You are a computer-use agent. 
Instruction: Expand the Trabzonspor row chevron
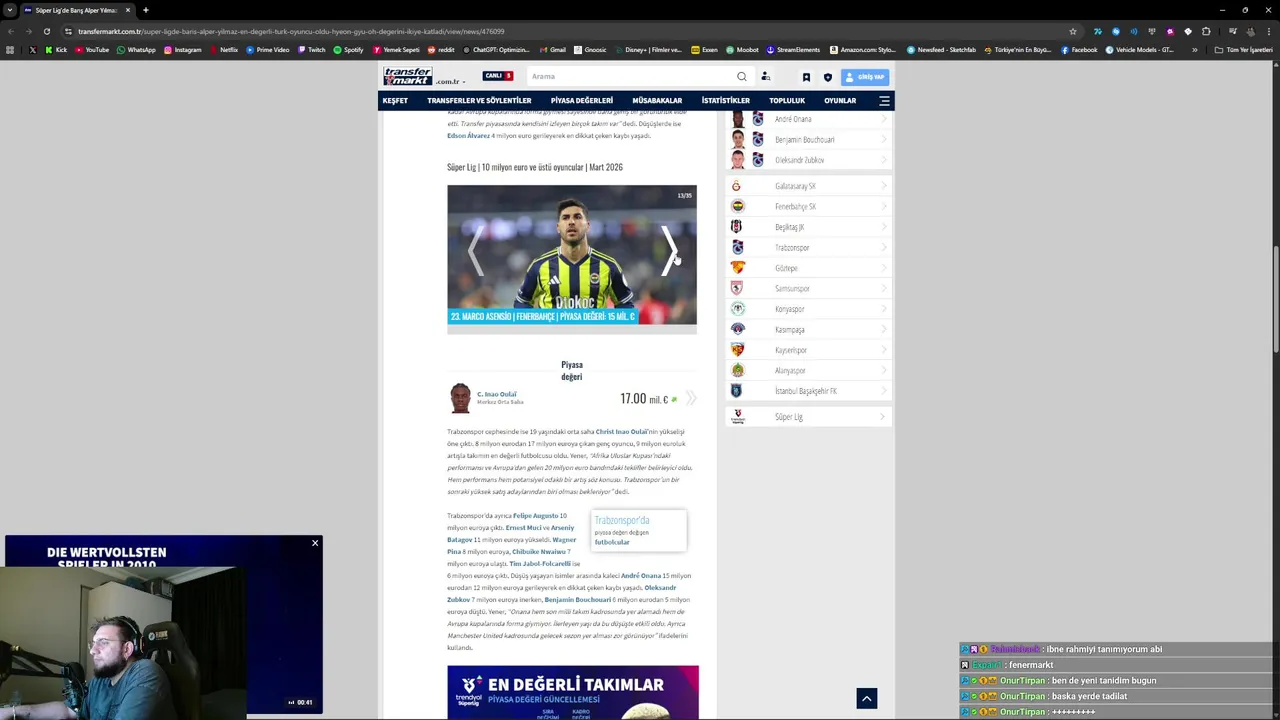point(884,247)
